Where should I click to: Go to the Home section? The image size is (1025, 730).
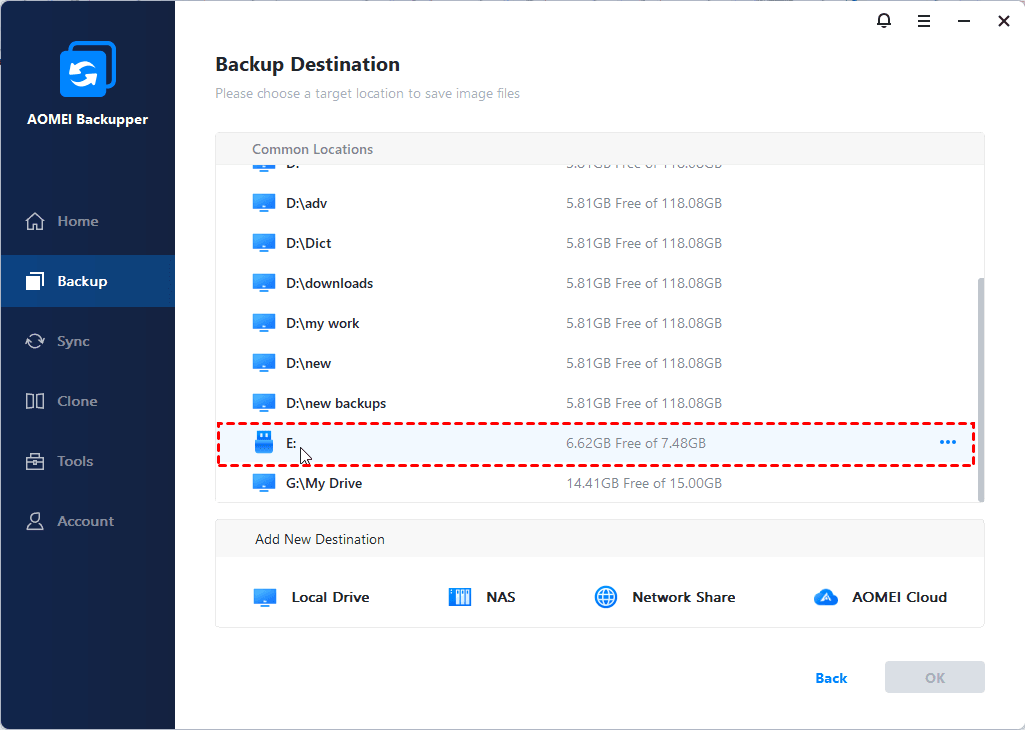77,221
